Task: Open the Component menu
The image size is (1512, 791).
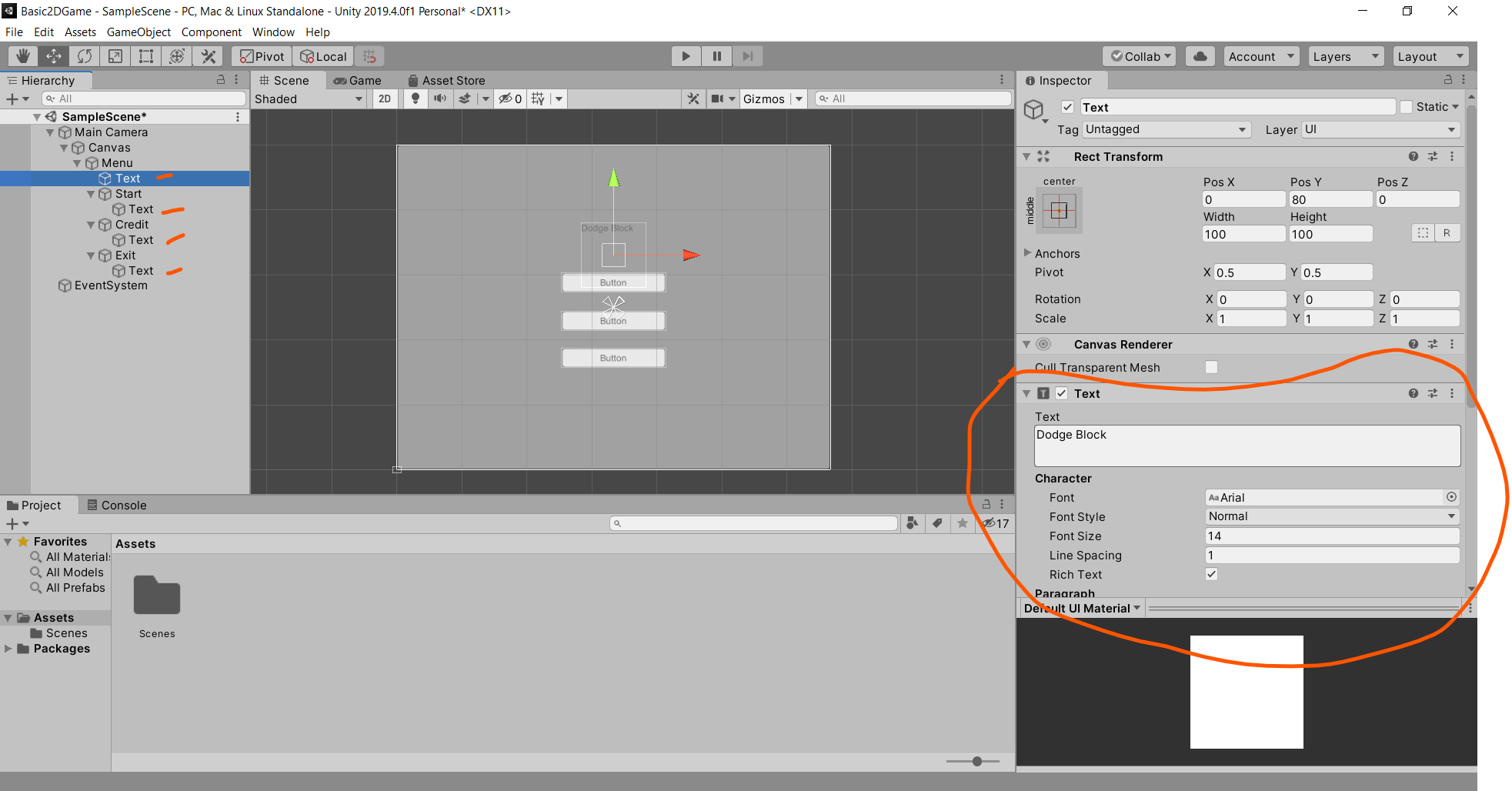Action: pyautogui.click(x=212, y=32)
